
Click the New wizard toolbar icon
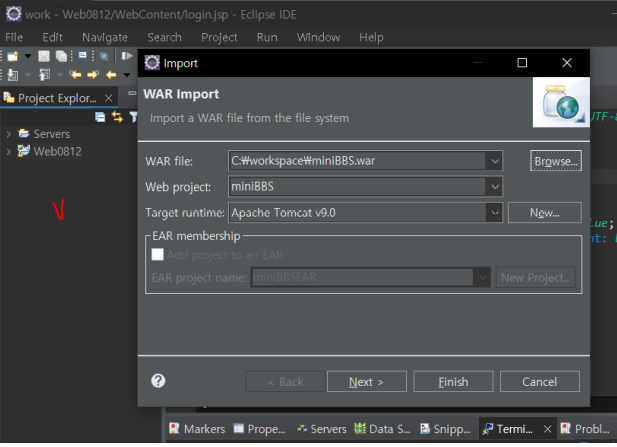point(13,56)
